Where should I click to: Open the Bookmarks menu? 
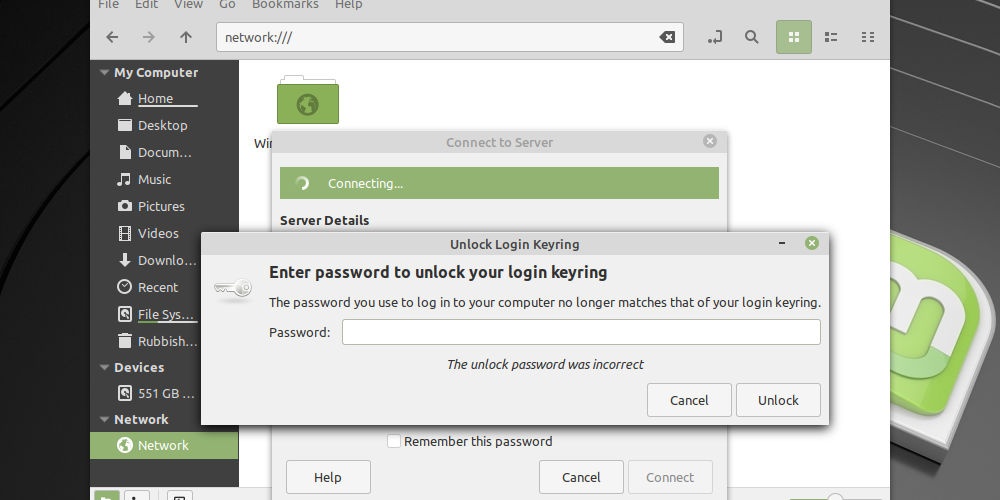pos(285,5)
